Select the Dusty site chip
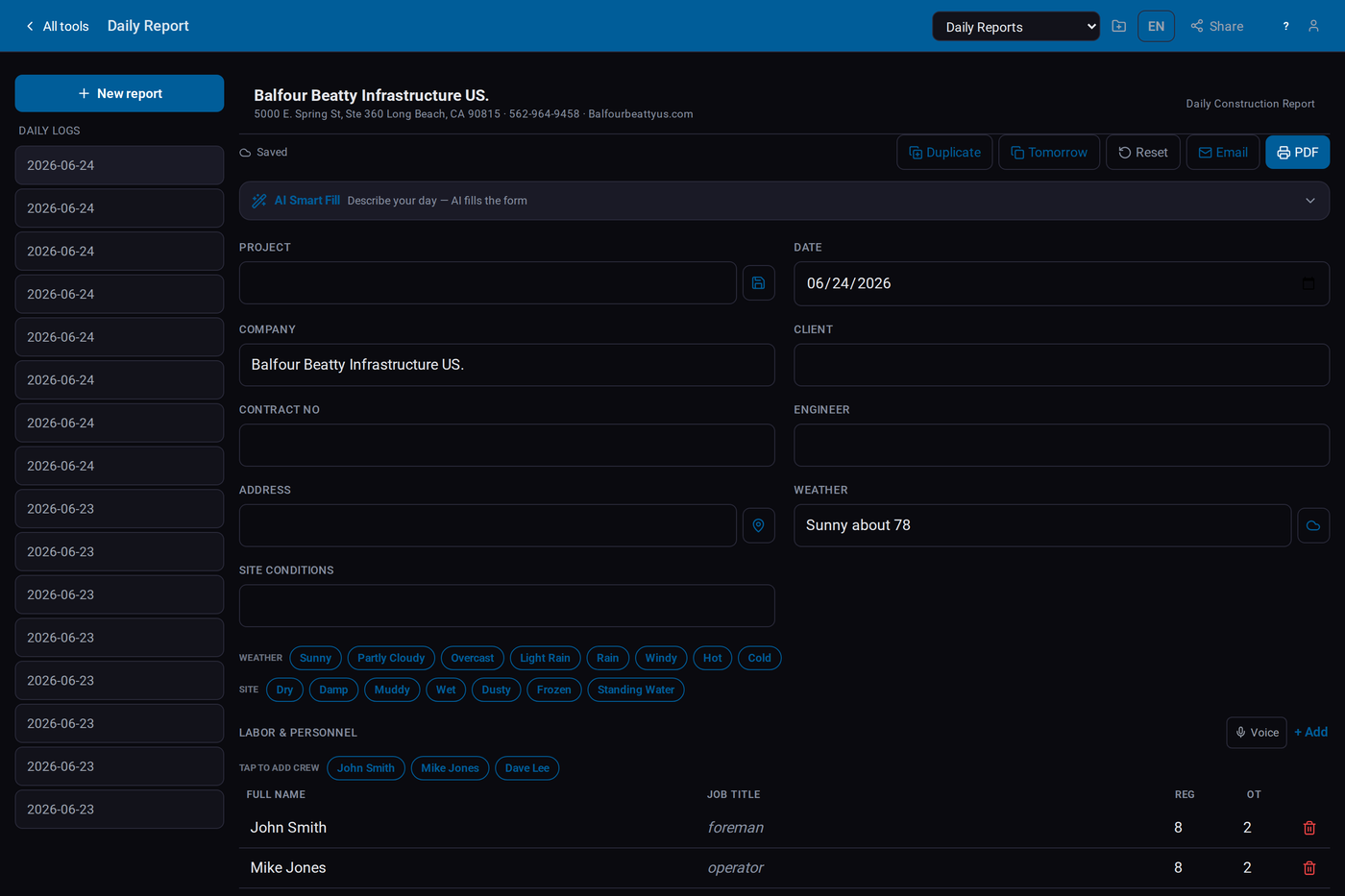Screen dimensions: 1345x896 [x=496, y=690]
